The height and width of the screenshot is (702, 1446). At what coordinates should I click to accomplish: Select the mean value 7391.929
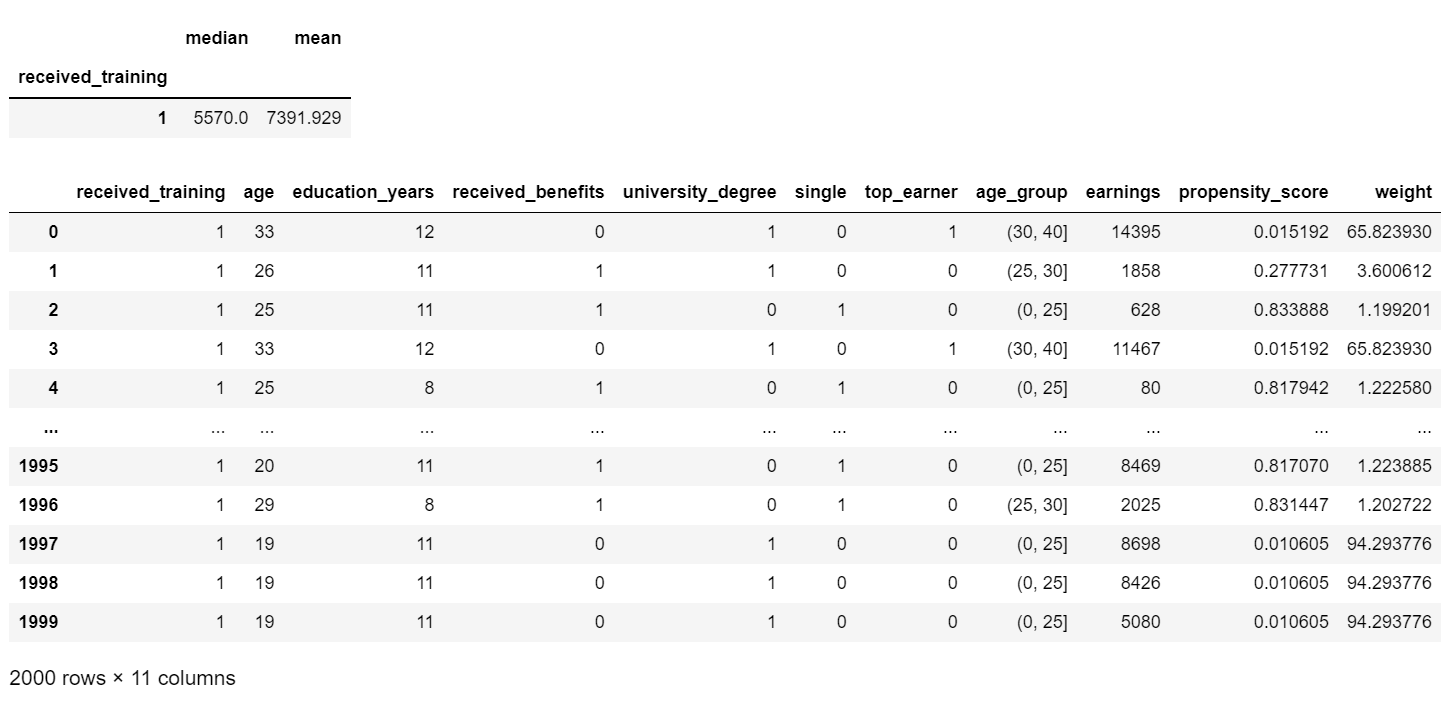(304, 118)
